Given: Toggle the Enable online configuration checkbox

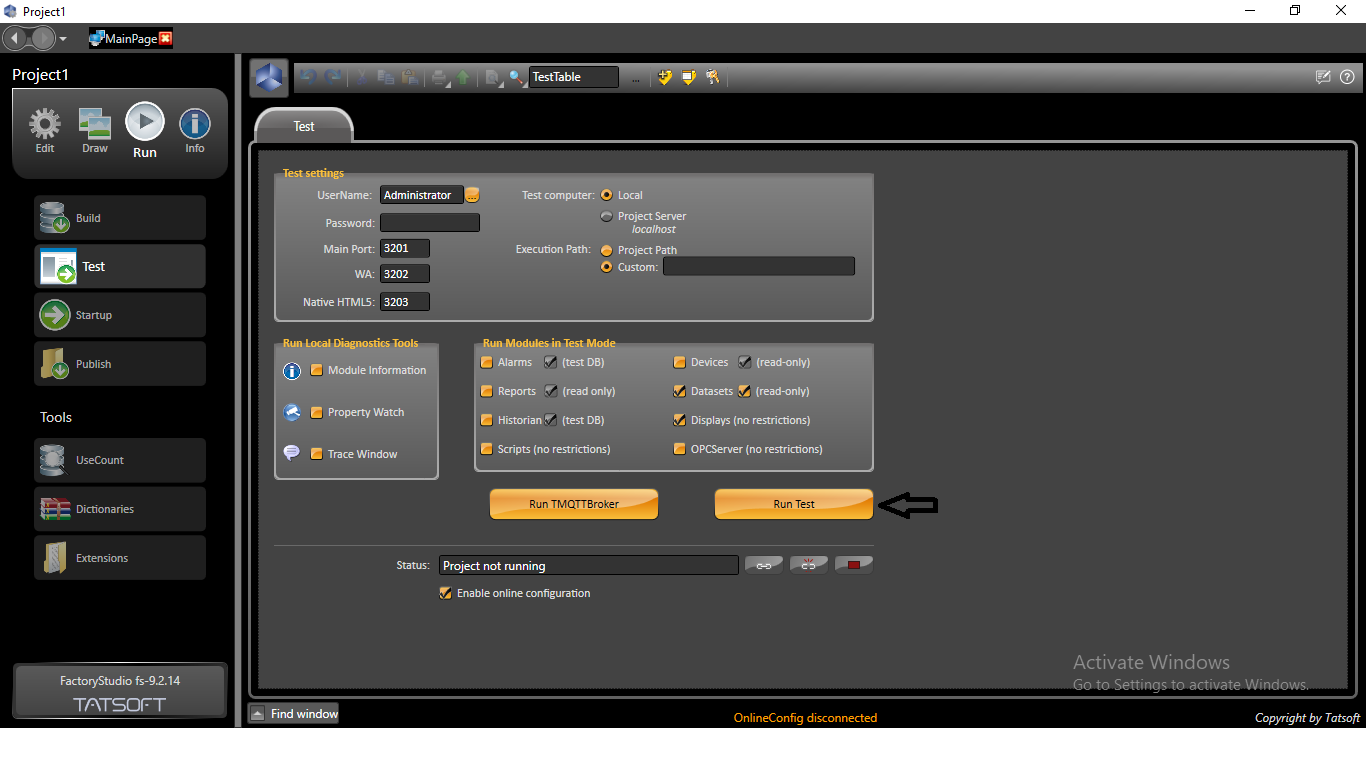Looking at the screenshot, I should point(446,593).
